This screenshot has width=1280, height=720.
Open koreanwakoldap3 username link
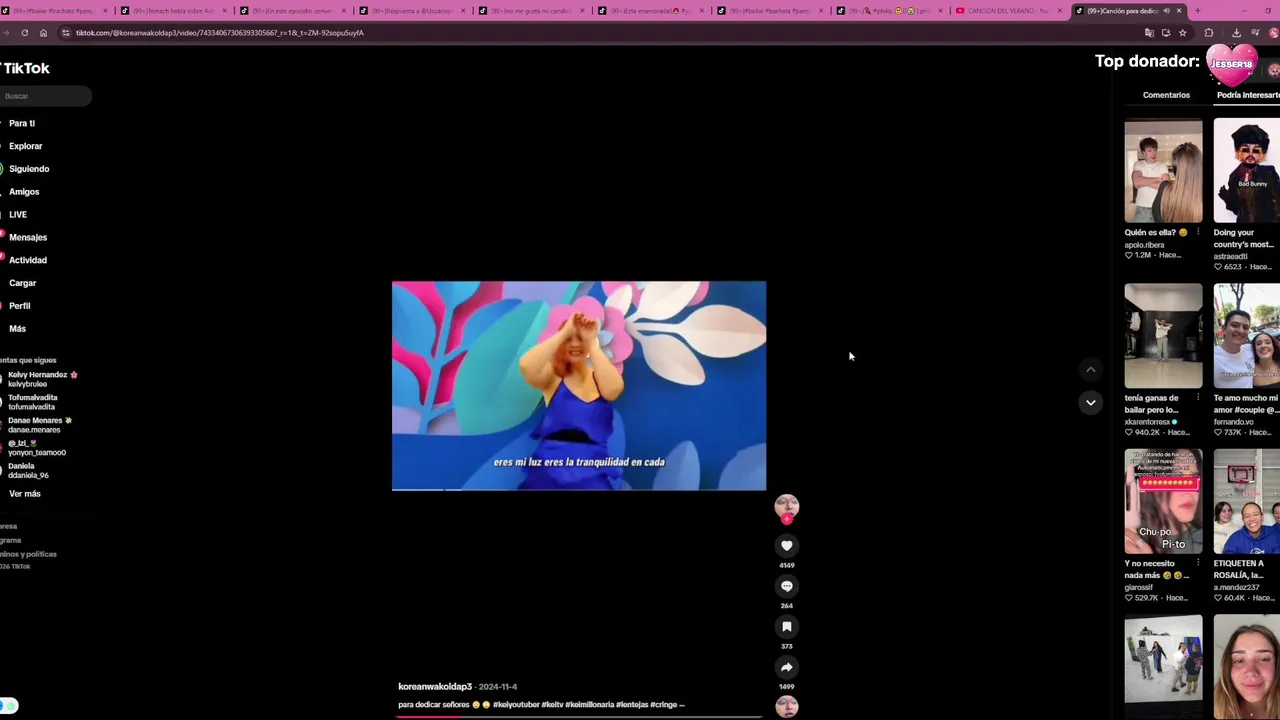pos(435,687)
